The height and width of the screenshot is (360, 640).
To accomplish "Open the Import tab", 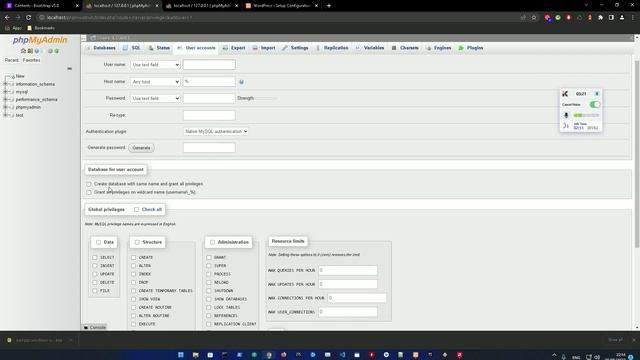I will (264, 48).
